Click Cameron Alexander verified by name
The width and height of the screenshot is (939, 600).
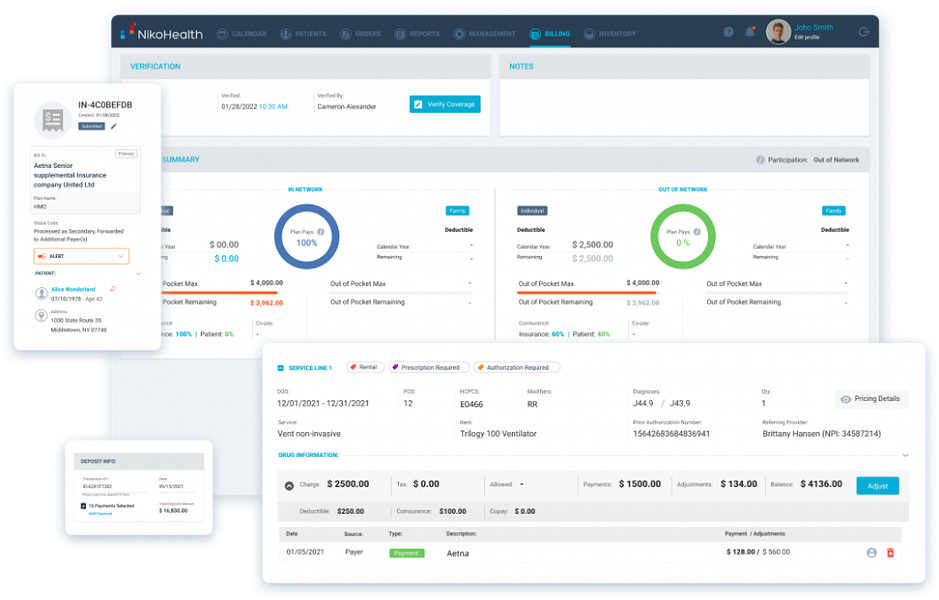pyautogui.click(x=347, y=107)
